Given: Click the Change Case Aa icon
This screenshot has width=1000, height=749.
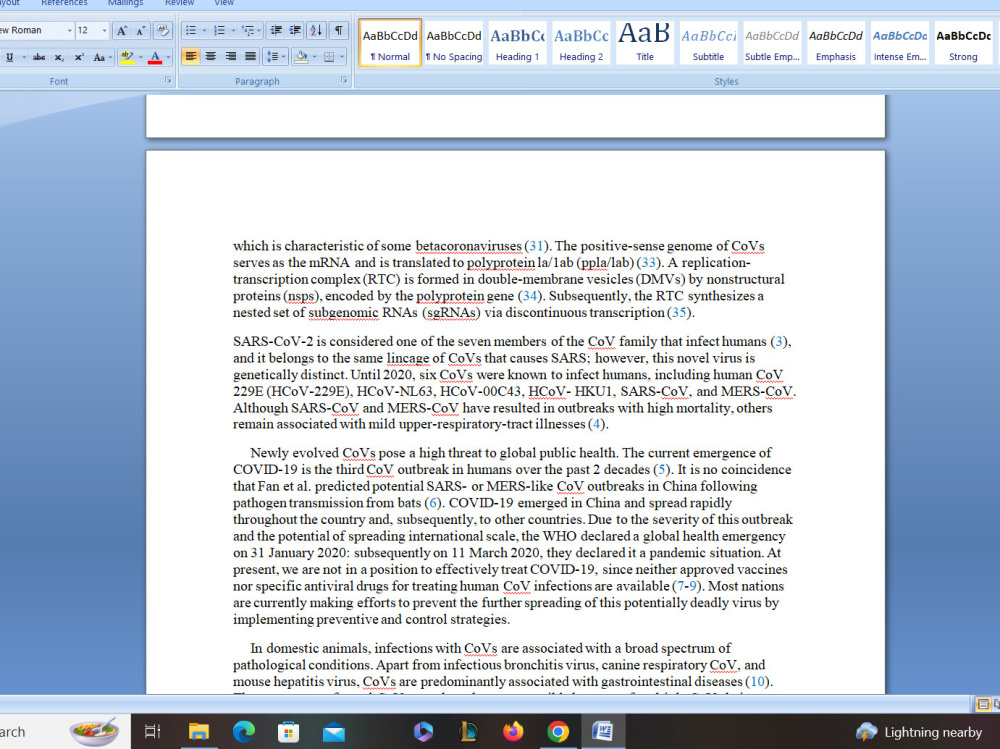Looking at the screenshot, I should coord(99,57).
